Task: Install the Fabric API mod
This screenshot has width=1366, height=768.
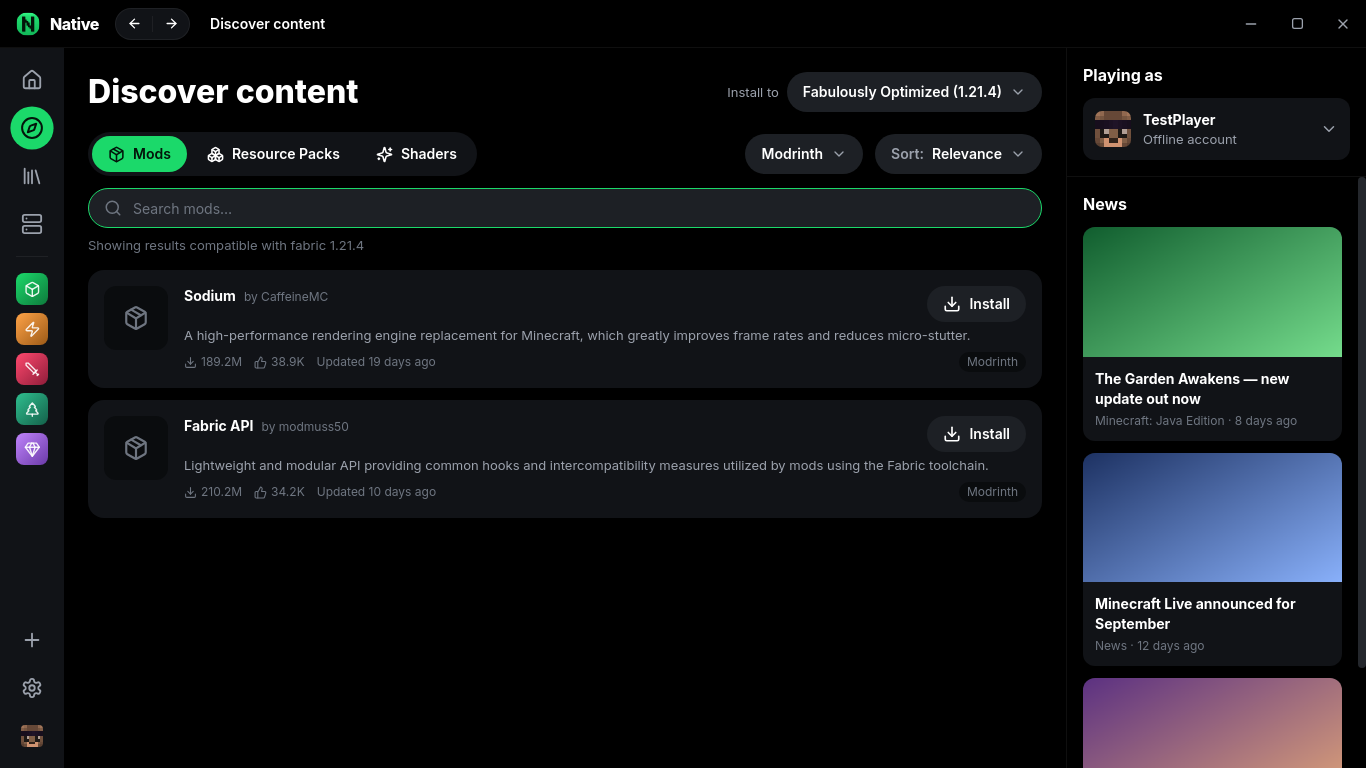Action: point(976,434)
